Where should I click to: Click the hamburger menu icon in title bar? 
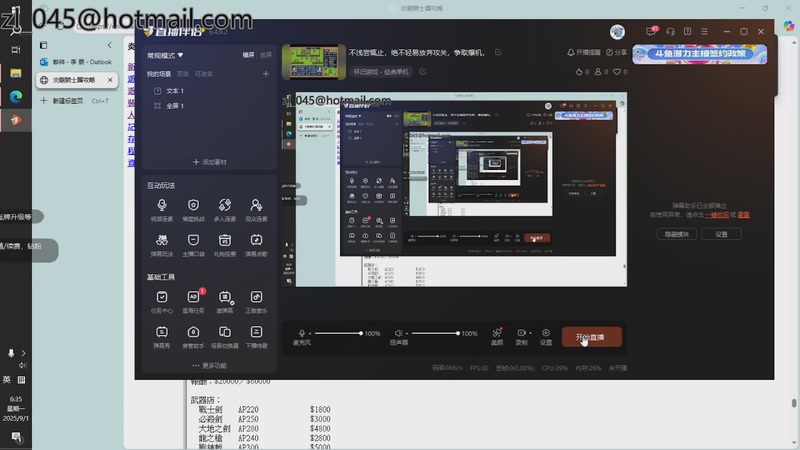point(704,32)
